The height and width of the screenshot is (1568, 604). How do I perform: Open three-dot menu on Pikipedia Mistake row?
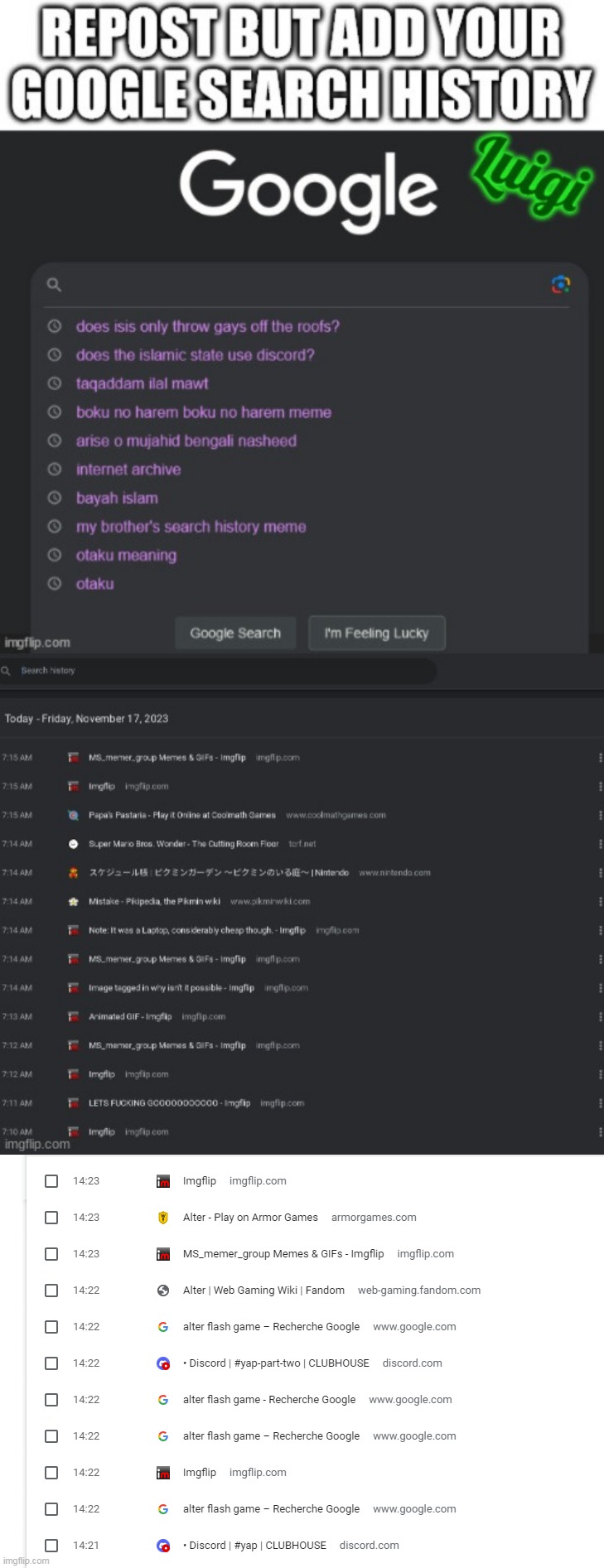(x=600, y=901)
